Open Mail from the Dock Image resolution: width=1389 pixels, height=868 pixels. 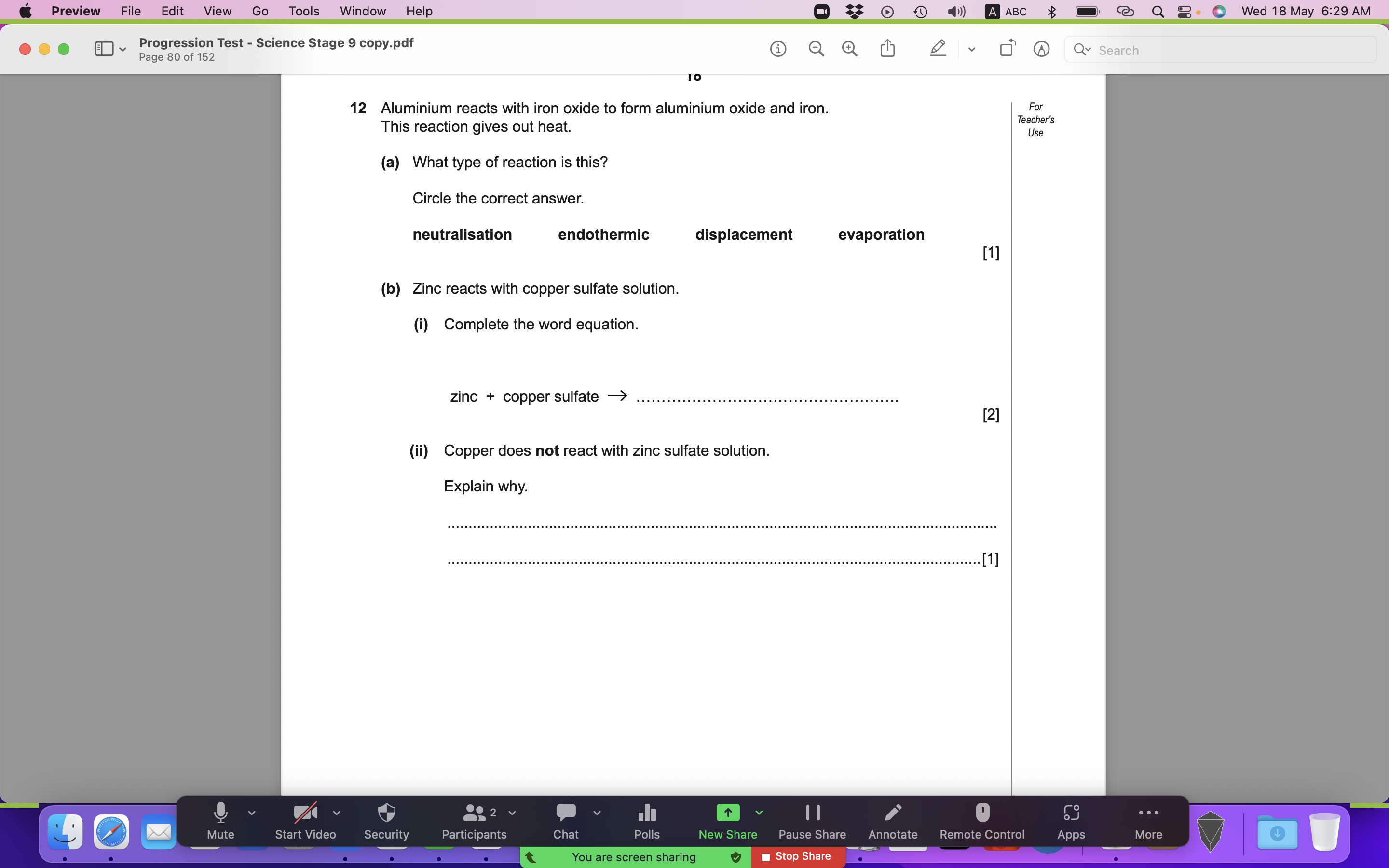tap(158, 831)
